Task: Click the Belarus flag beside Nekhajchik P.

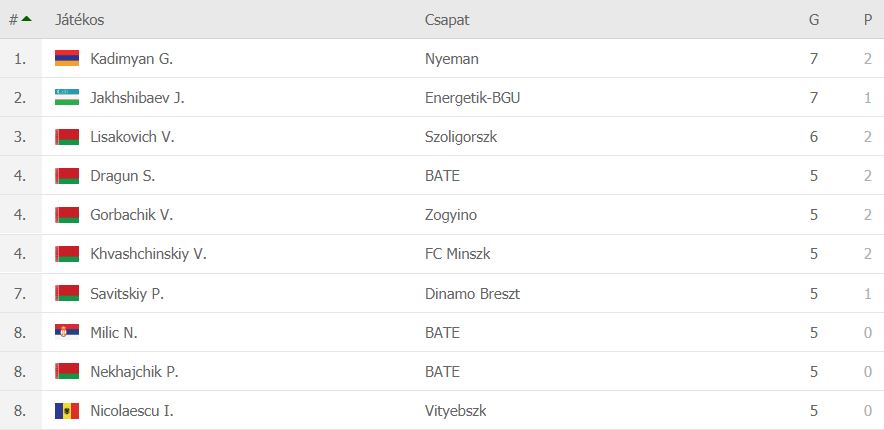Action: (67, 371)
